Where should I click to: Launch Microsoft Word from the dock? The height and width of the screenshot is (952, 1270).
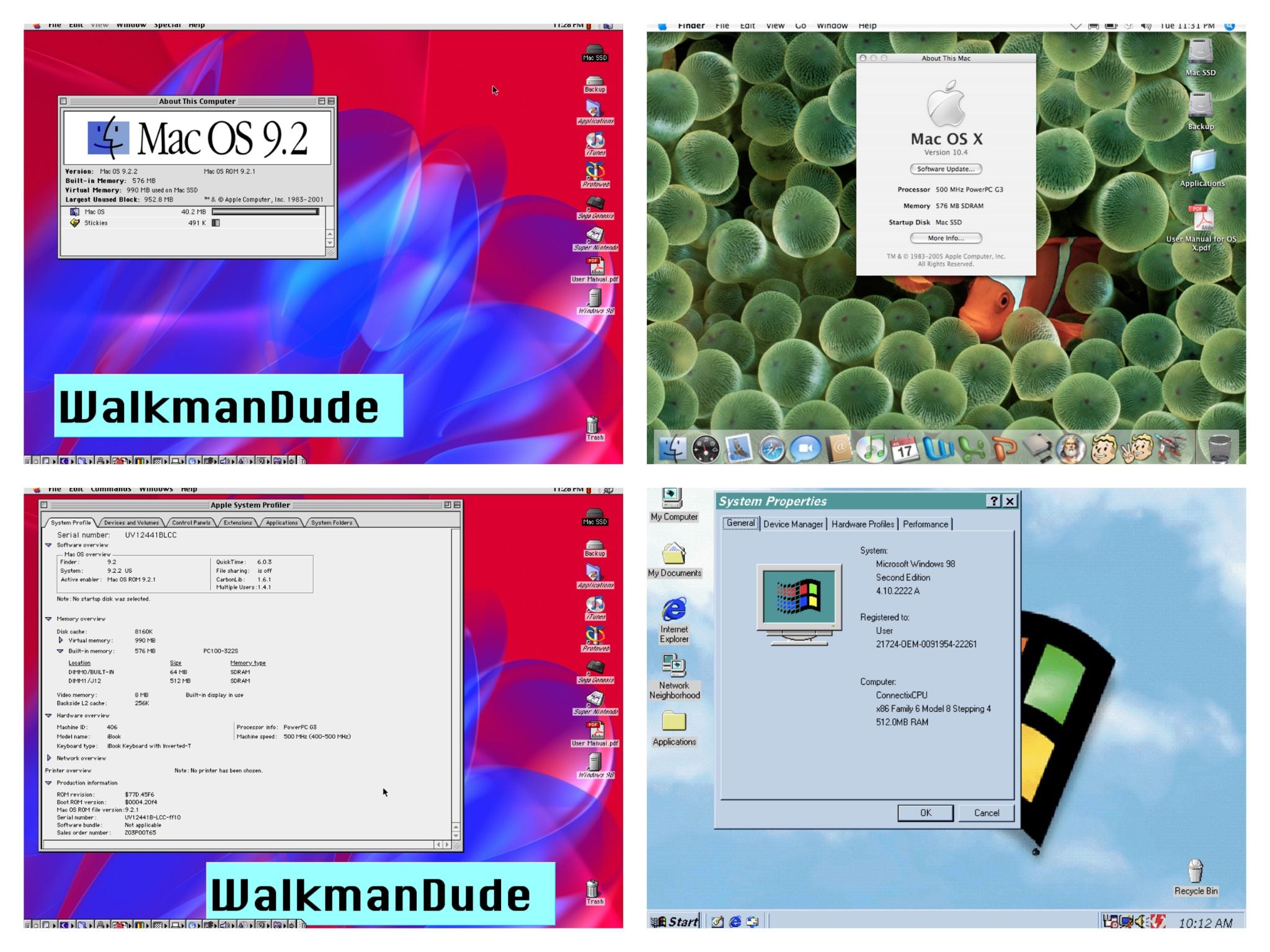point(938,449)
